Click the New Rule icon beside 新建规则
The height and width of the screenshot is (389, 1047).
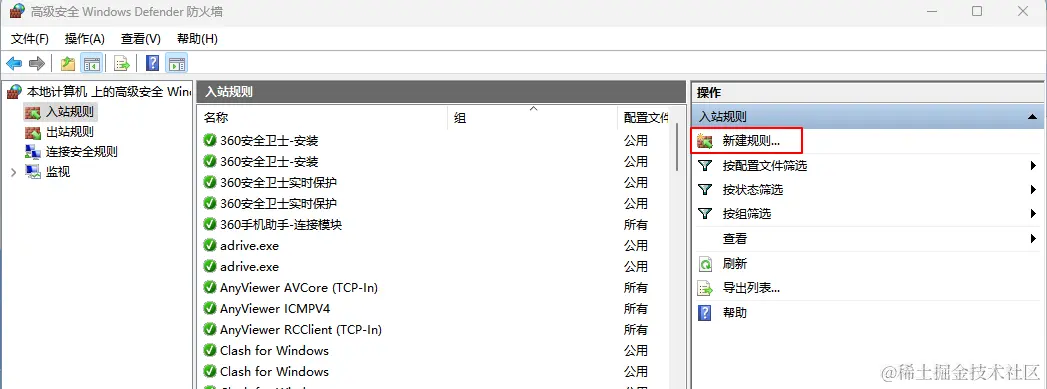tap(705, 141)
